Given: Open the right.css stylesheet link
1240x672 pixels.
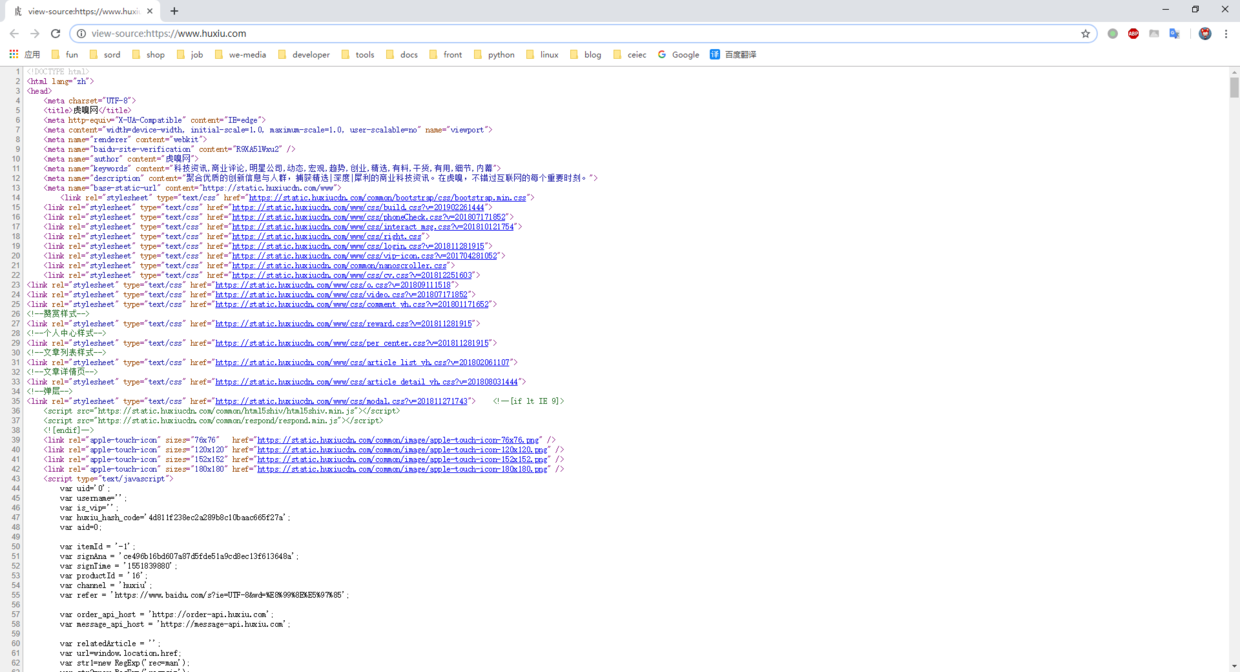Looking at the screenshot, I should point(327,237).
